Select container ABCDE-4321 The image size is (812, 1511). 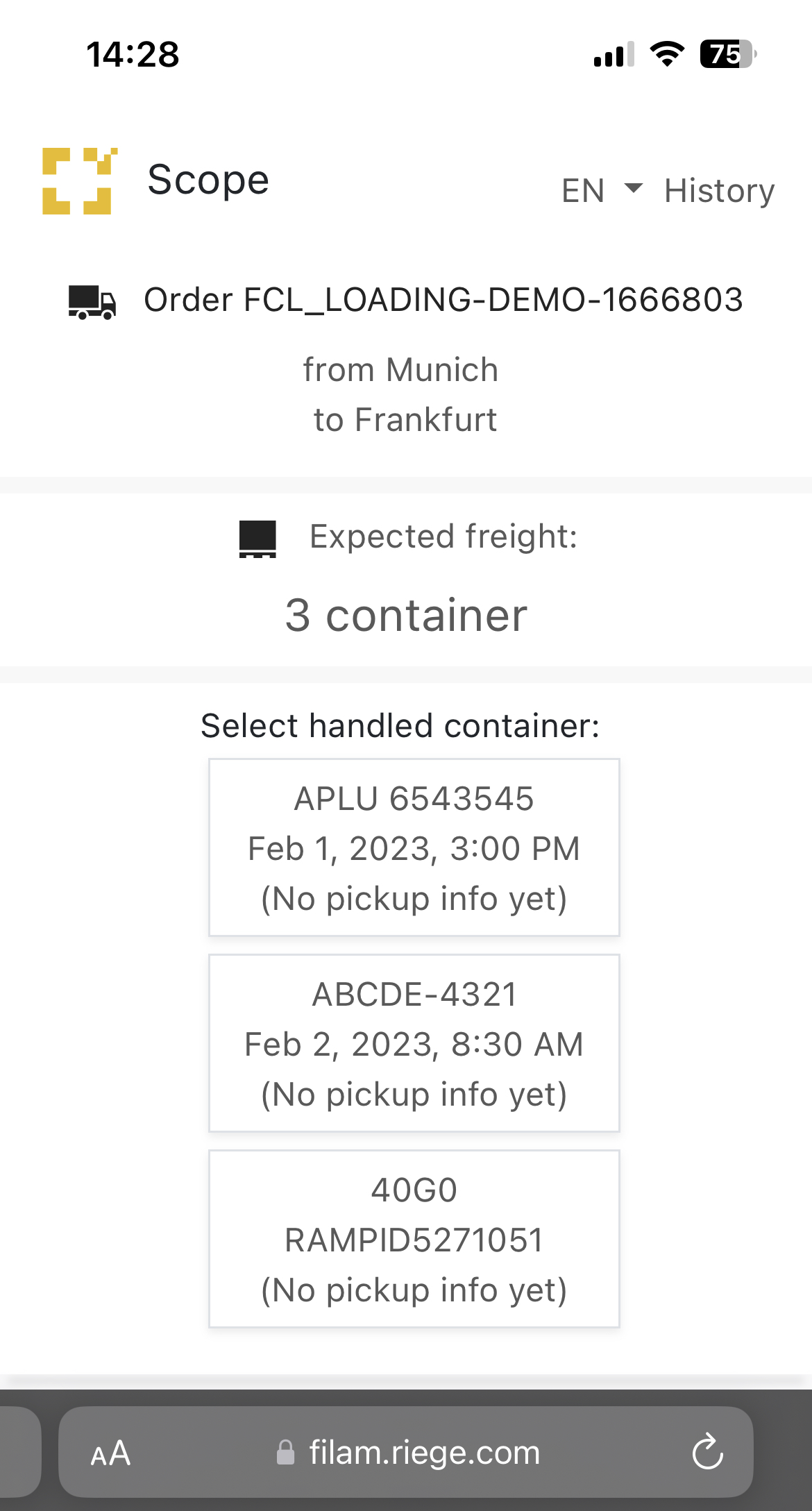(x=414, y=1043)
